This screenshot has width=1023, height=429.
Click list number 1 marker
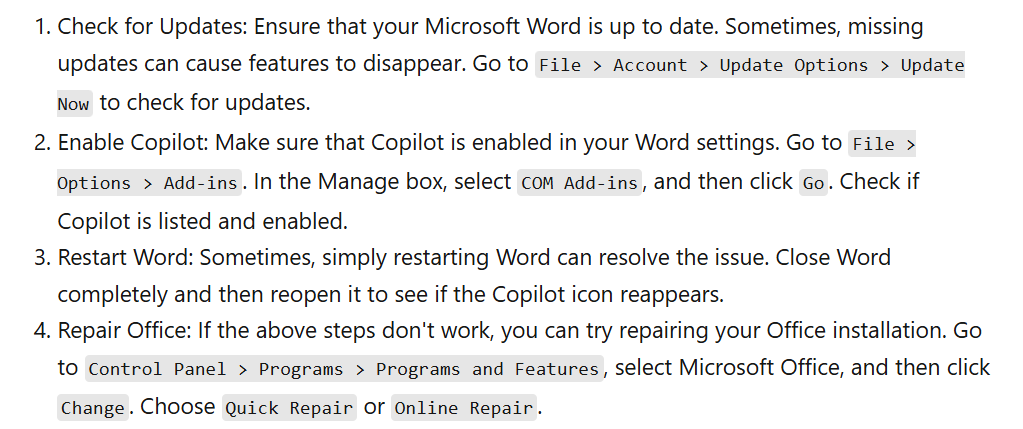click(42, 27)
